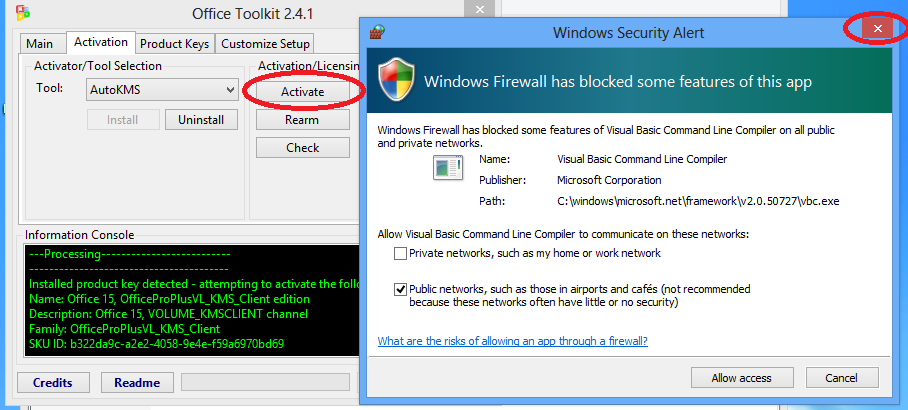Image resolution: width=908 pixels, height=410 pixels.
Task: Uncheck the Public networks checkbox
Action: click(x=401, y=289)
